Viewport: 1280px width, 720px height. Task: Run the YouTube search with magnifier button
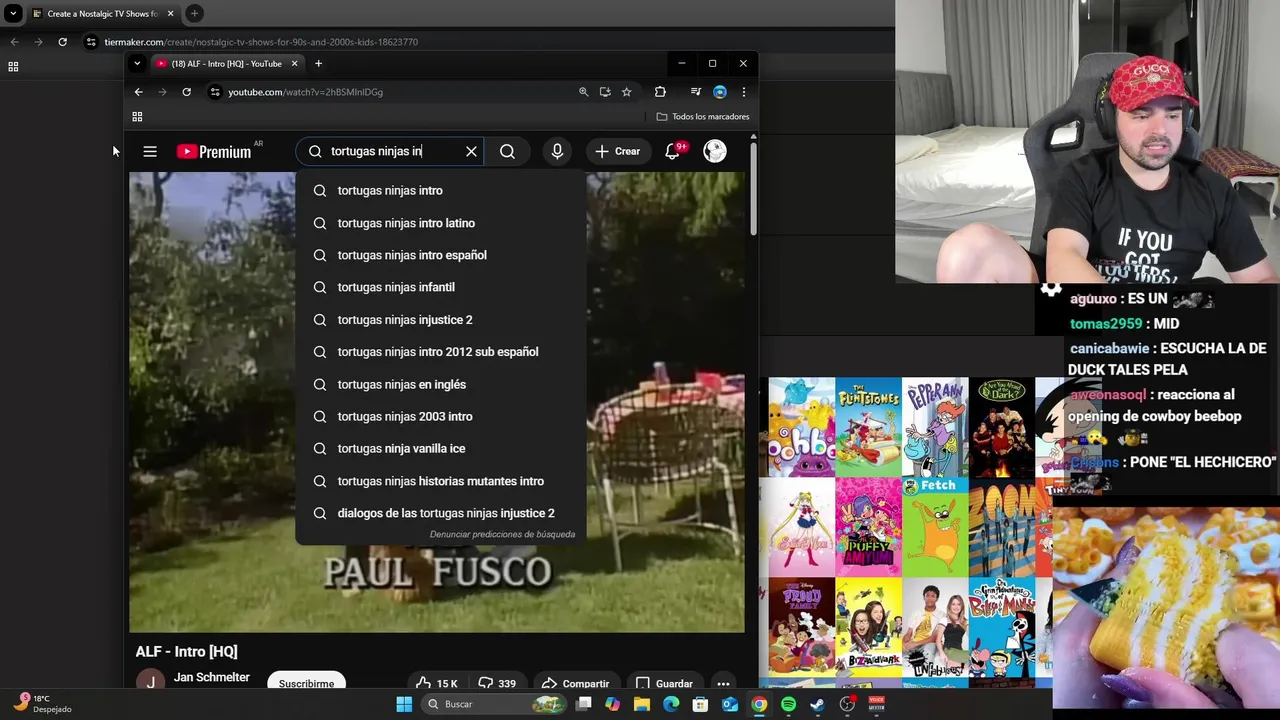tap(507, 152)
